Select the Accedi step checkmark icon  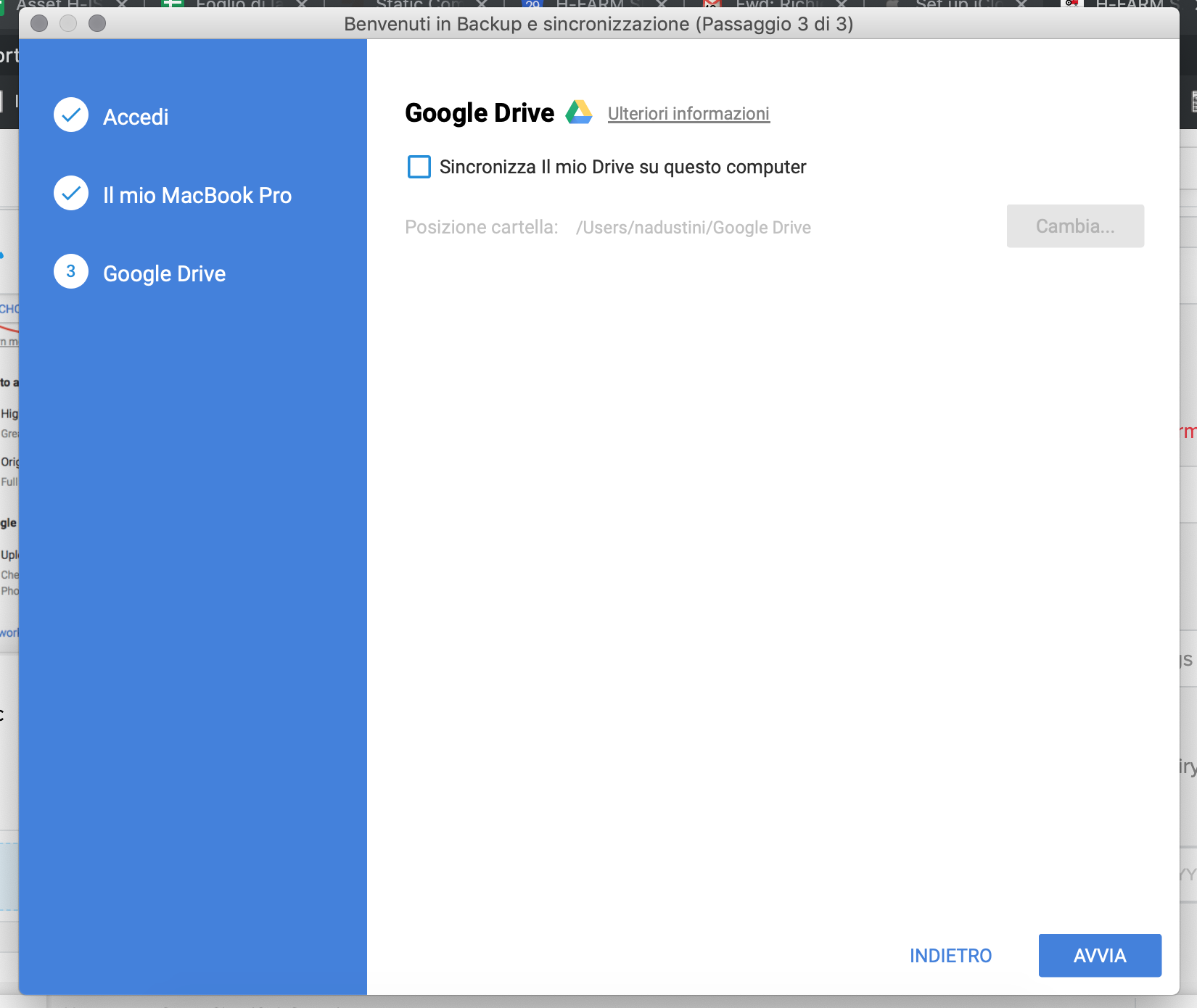(x=71, y=115)
